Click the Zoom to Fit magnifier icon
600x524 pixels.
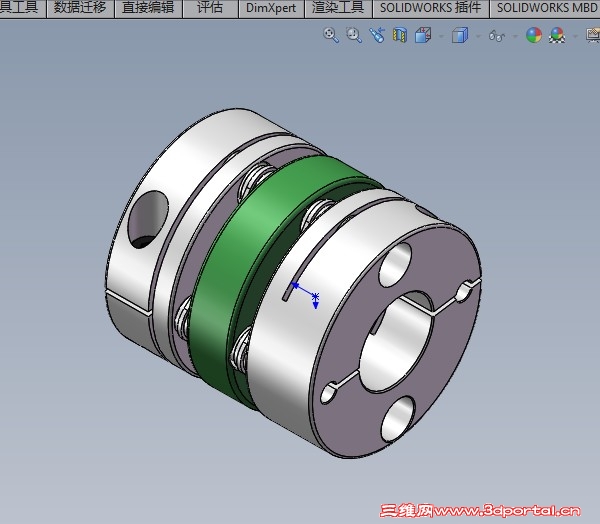tap(331, 35)
